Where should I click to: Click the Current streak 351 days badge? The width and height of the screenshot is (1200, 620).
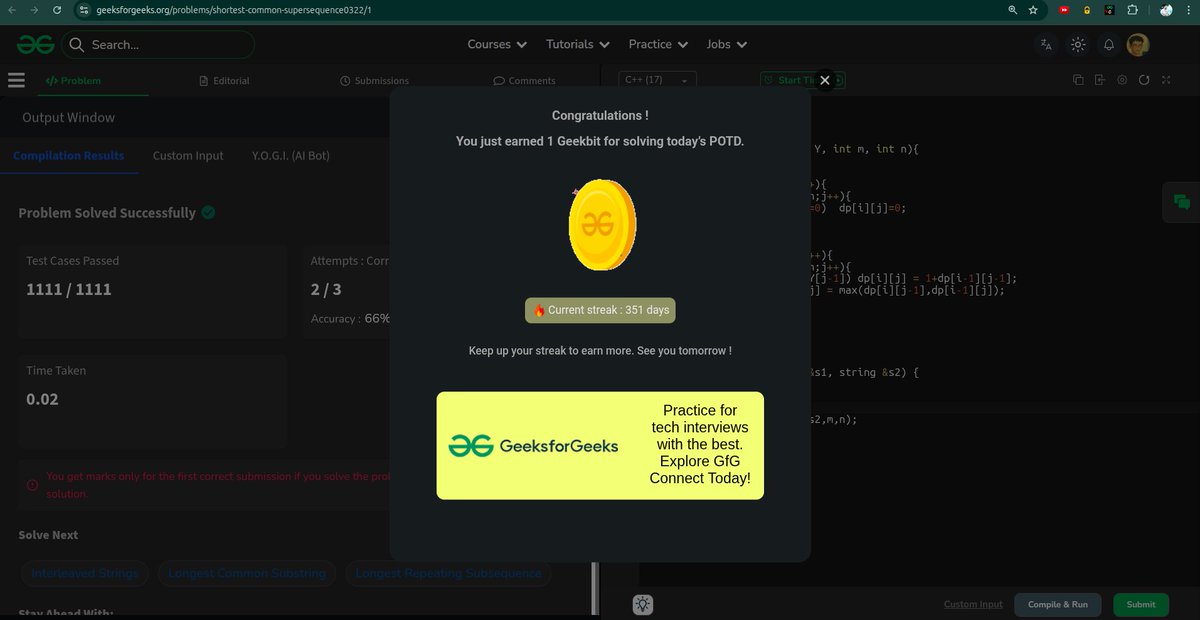[x=600, y=310]
